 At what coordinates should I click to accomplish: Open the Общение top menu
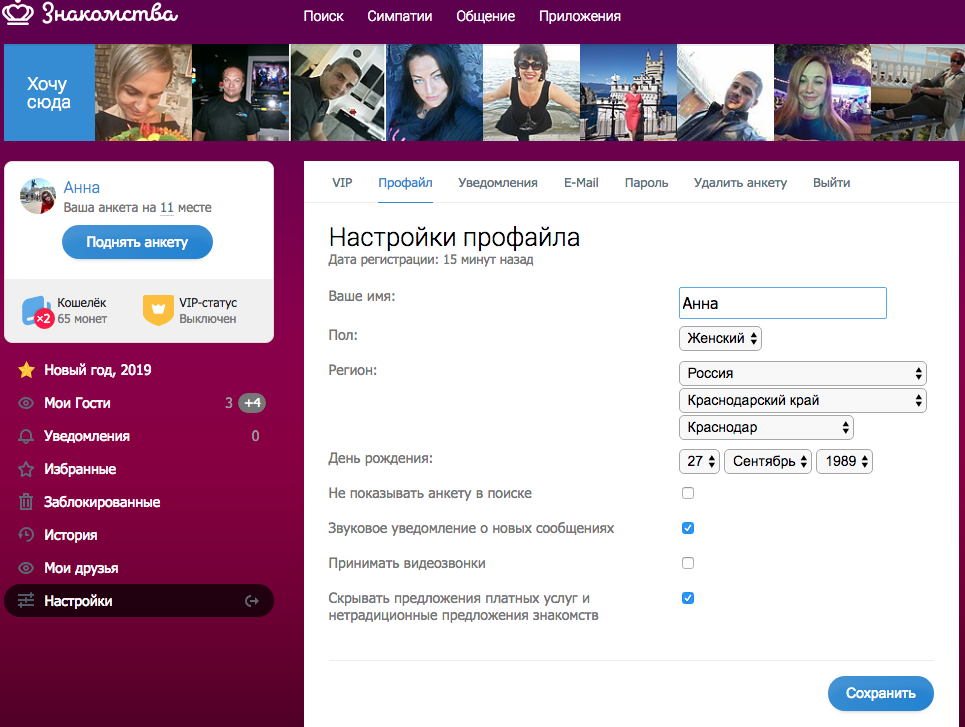tap(485, 17)
